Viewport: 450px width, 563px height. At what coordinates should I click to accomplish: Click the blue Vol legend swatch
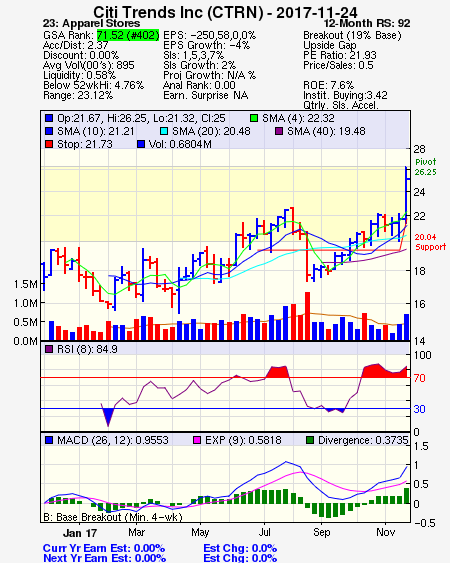(141, 144)
